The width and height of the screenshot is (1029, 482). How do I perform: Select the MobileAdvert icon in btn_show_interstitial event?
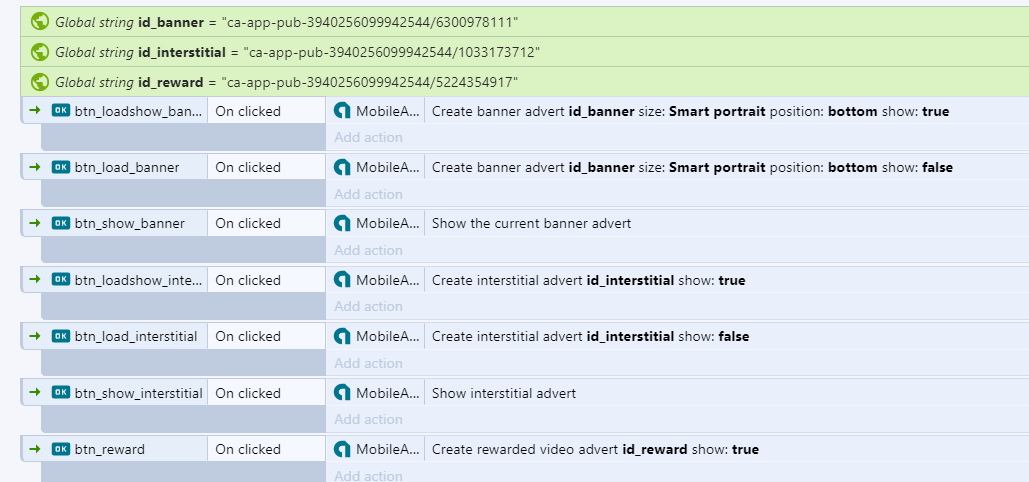(342, 393)
